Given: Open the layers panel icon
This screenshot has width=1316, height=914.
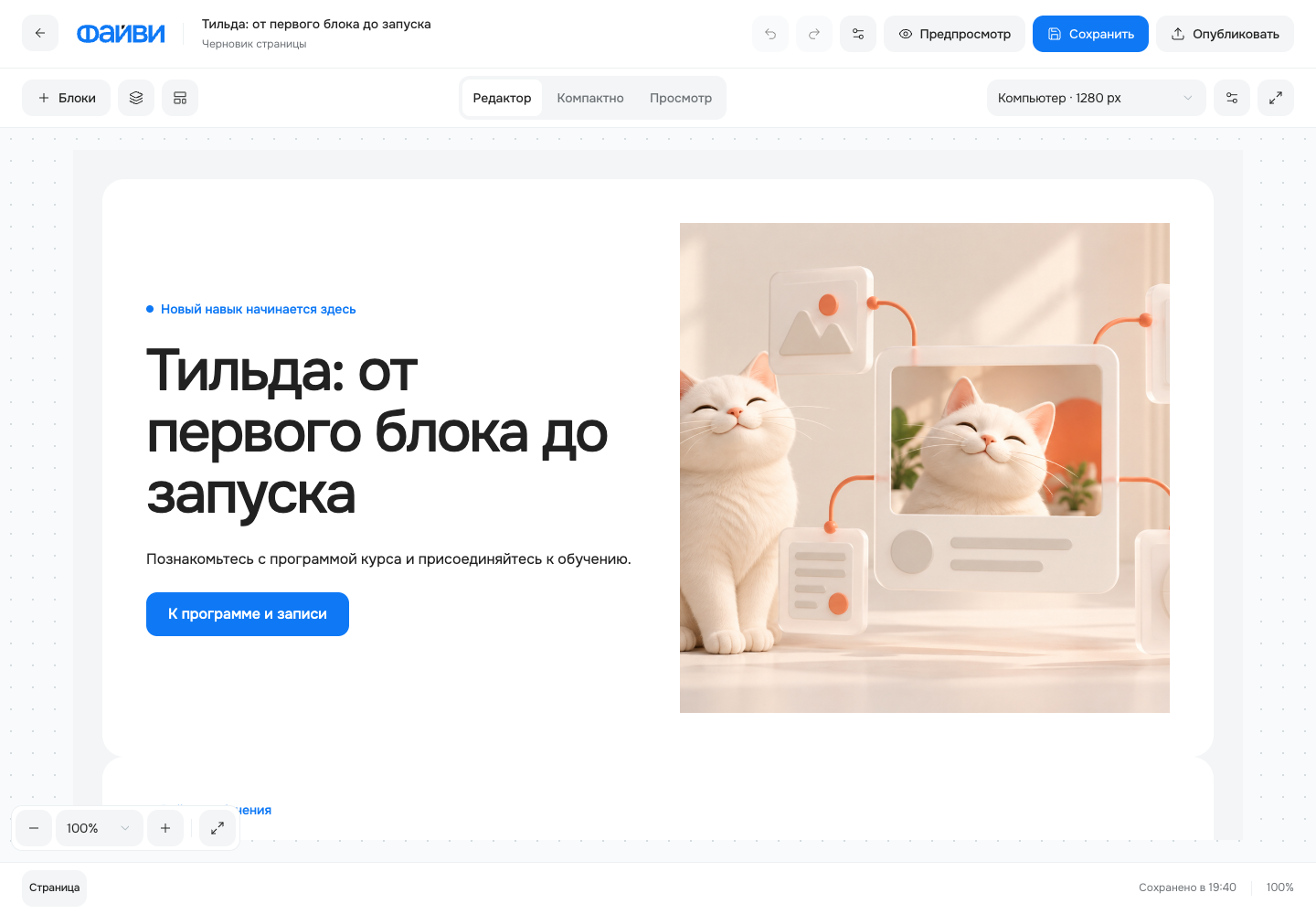Looking at the screenshot, I should pos(136,98).
